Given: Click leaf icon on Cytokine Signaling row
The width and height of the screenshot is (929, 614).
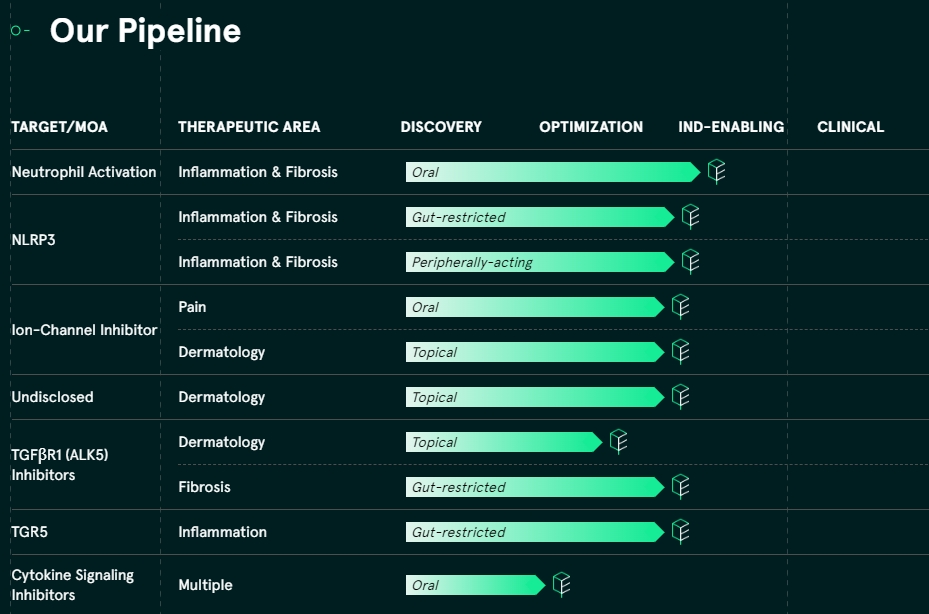Looking at the screenshot, I should pos(562,585).
